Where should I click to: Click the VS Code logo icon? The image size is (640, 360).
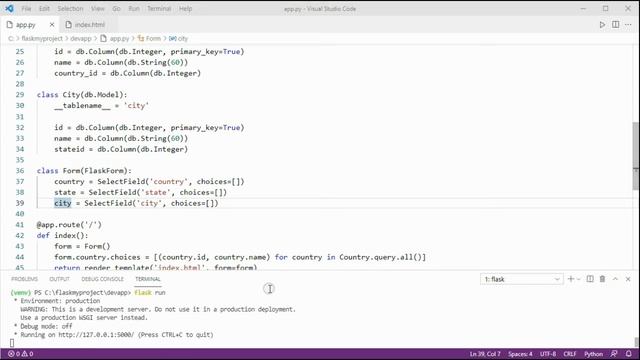(9, 8)
